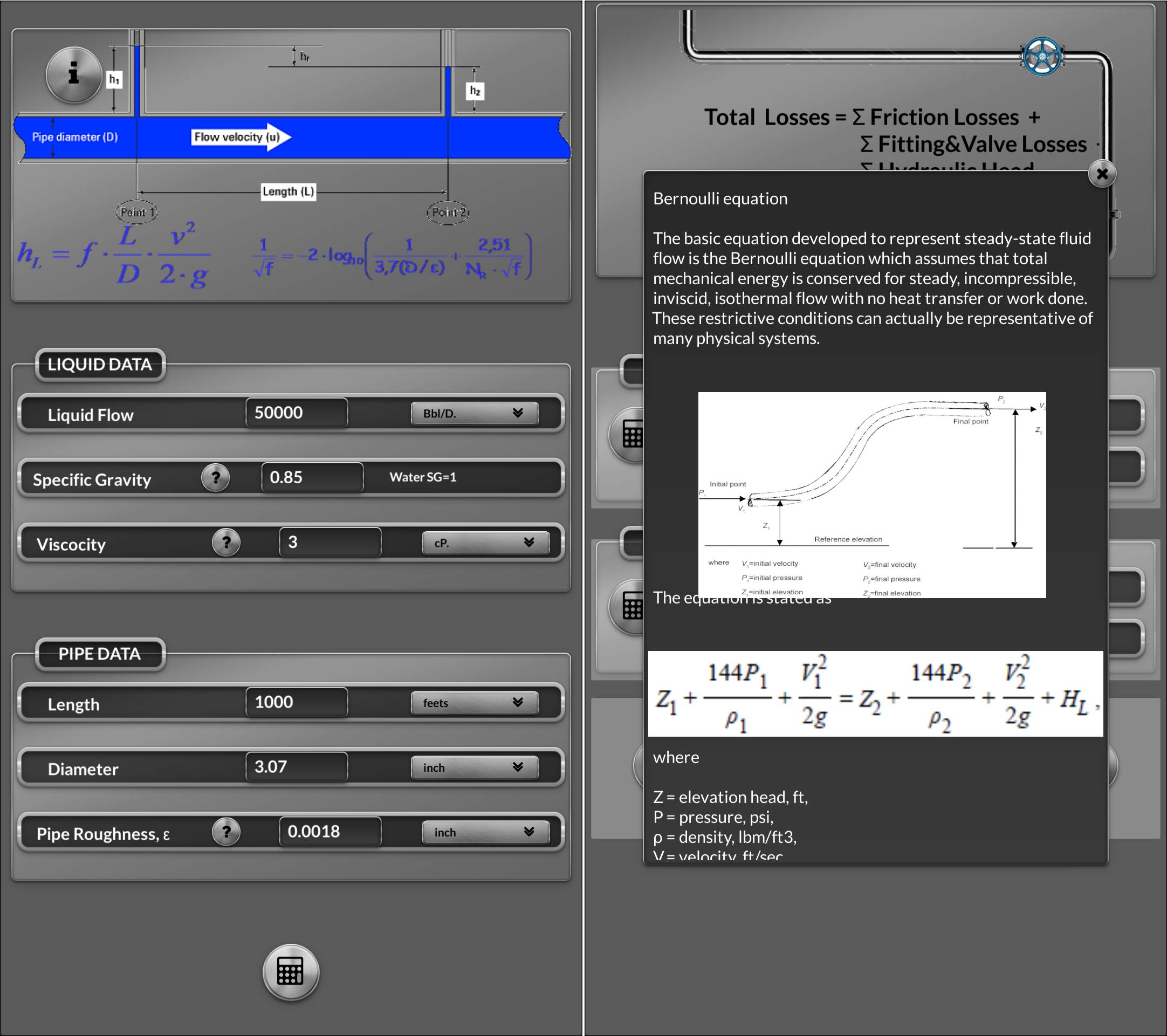Expand the Bbl/D. flow unit dropdown
This screenshot has width=1167, height=1036.
click(x=474, y=413)
